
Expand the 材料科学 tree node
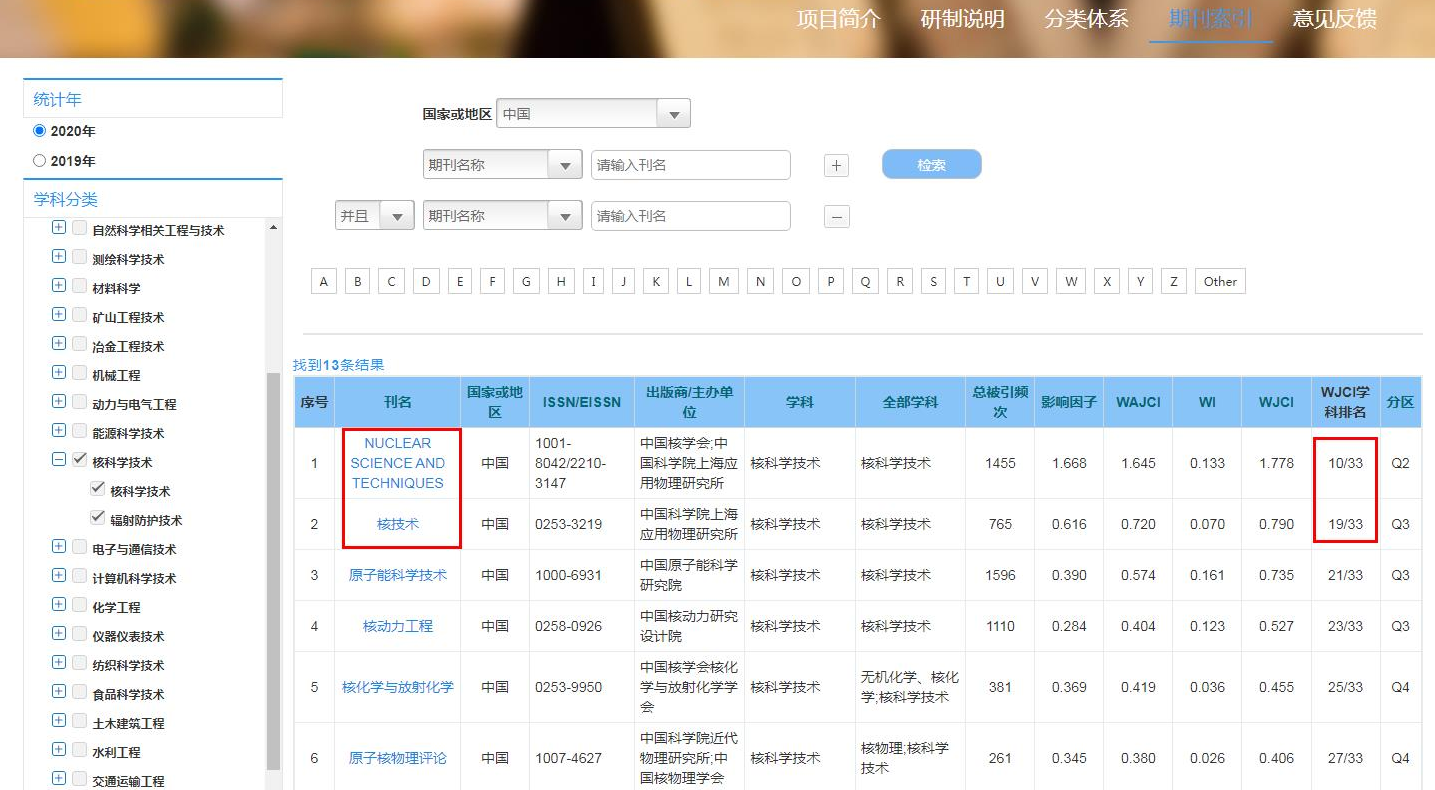pos(59,287)
